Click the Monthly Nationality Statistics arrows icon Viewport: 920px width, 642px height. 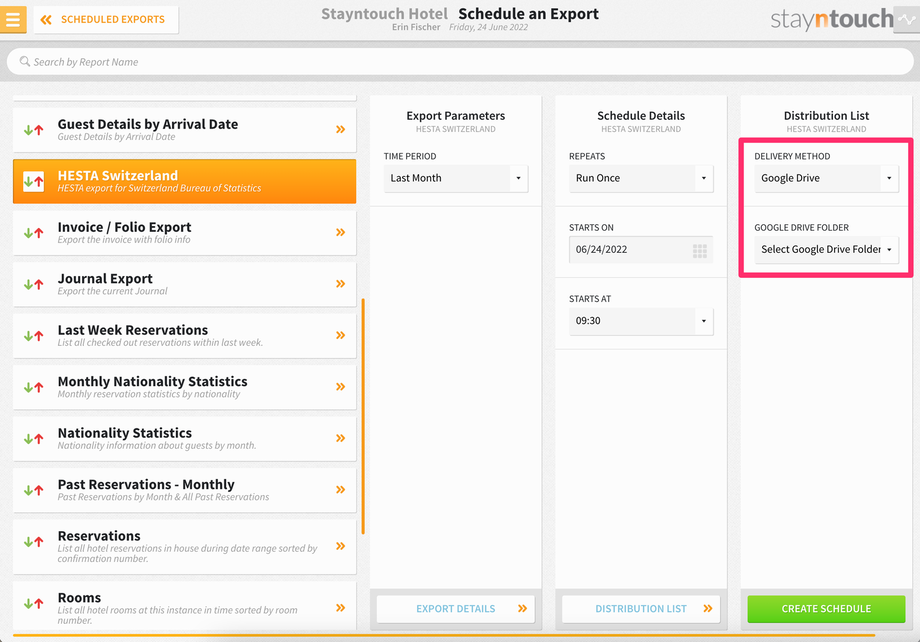pyautogui.click(x=33, y=387)
